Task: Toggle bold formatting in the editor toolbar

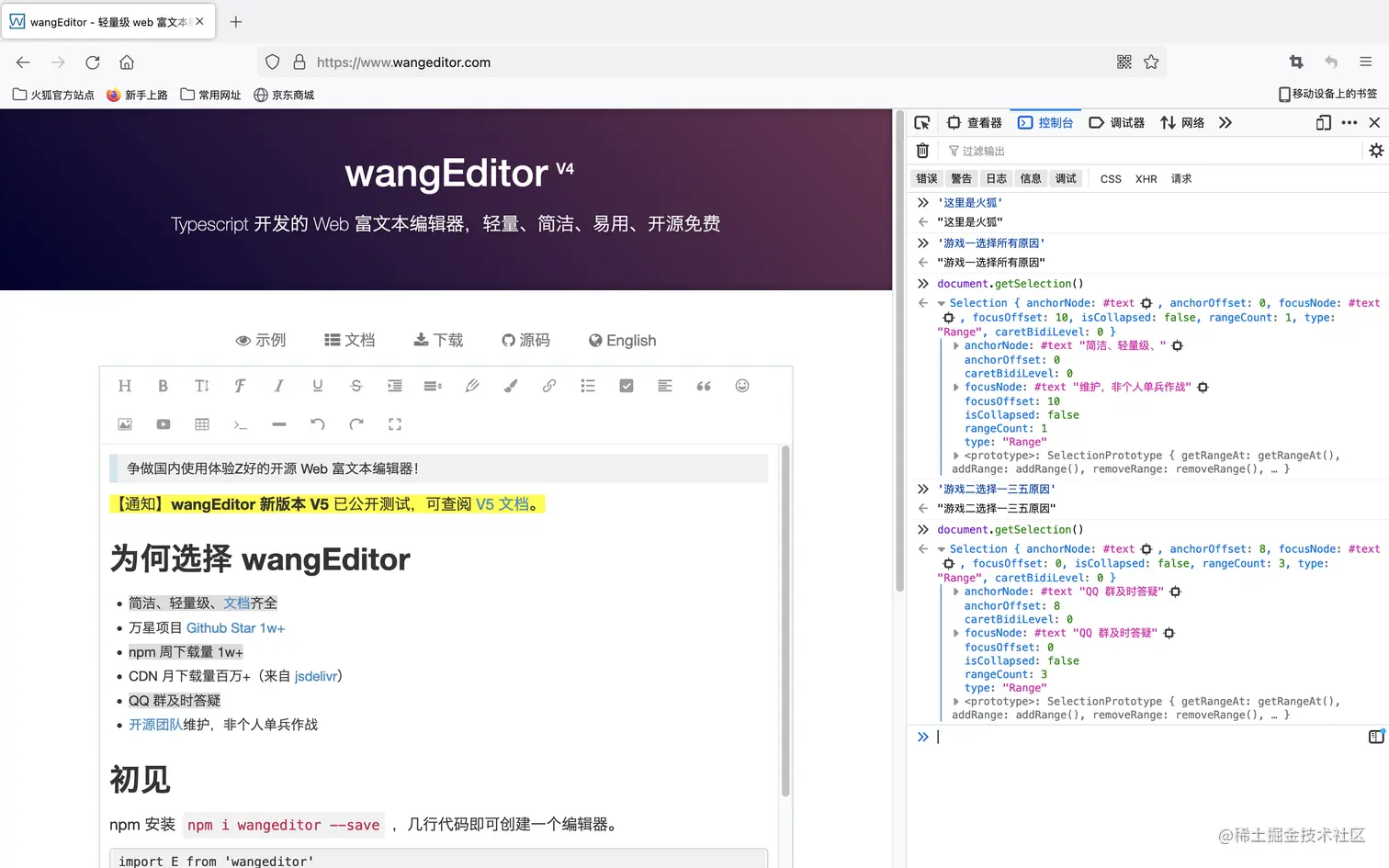Action: point(163,386)
